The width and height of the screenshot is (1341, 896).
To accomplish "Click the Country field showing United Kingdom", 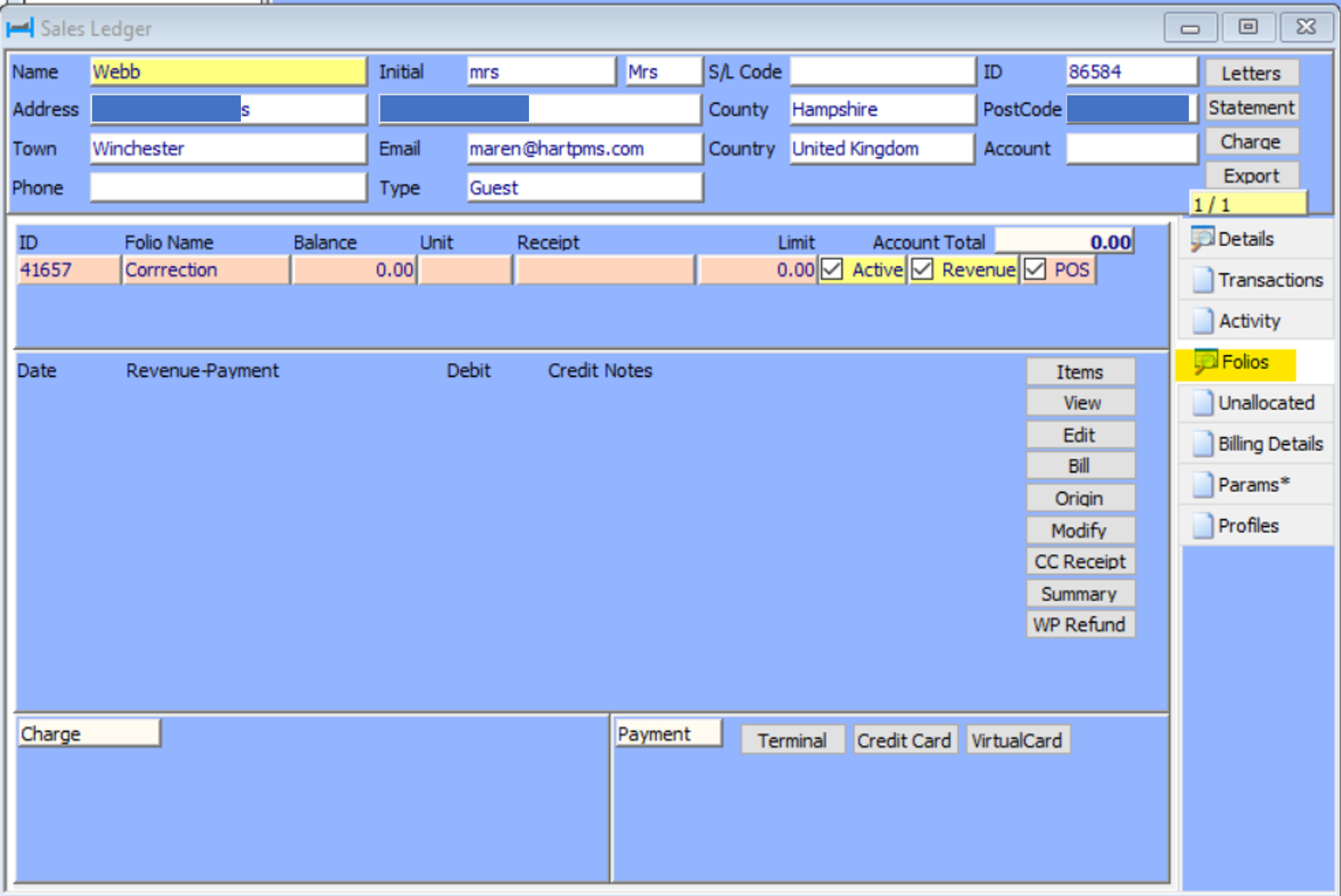I will pyautogui.click(x=882, y=149).
